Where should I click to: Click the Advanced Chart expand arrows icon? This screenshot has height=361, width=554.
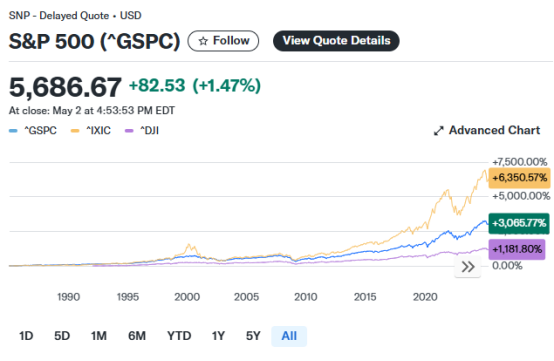[438, 131]
